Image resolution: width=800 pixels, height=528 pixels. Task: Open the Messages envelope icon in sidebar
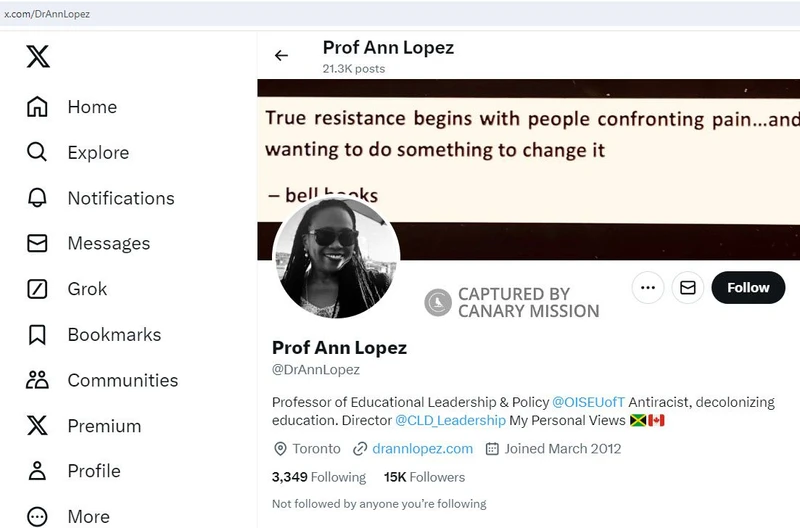(x=37, y=243)
